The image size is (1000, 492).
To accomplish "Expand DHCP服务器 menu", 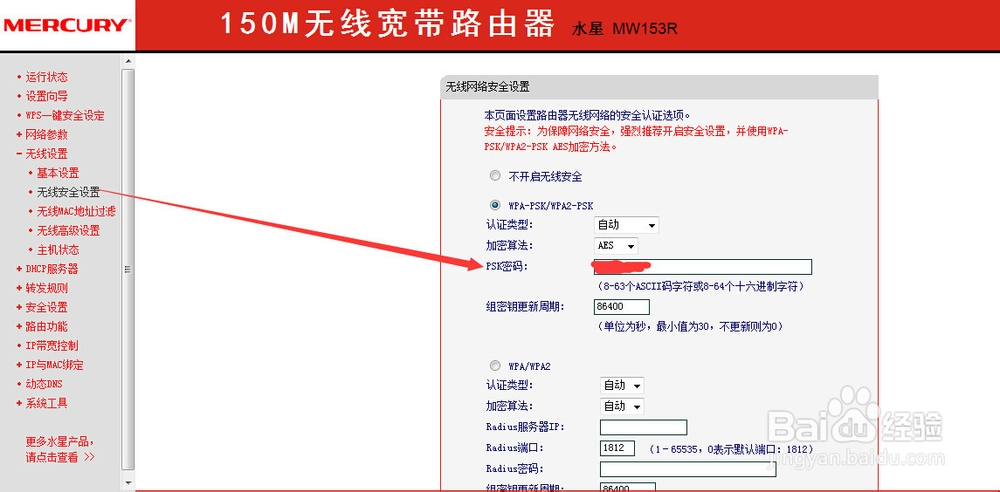I will tap(51, 269).
